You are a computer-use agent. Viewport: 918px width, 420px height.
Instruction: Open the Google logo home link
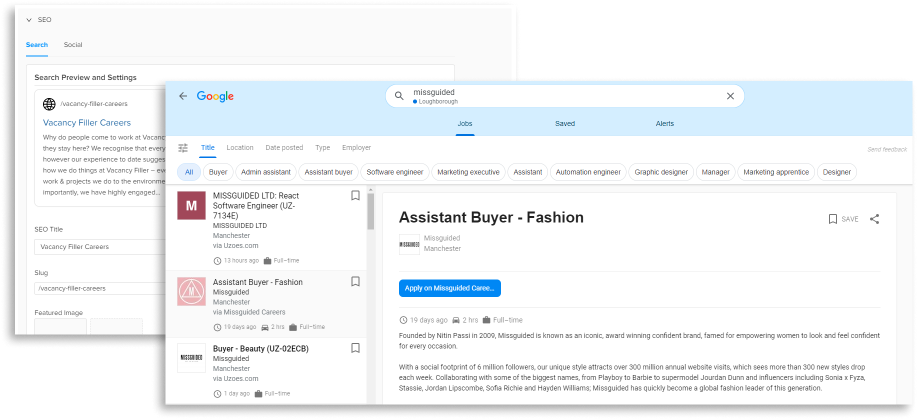point(215,97)
